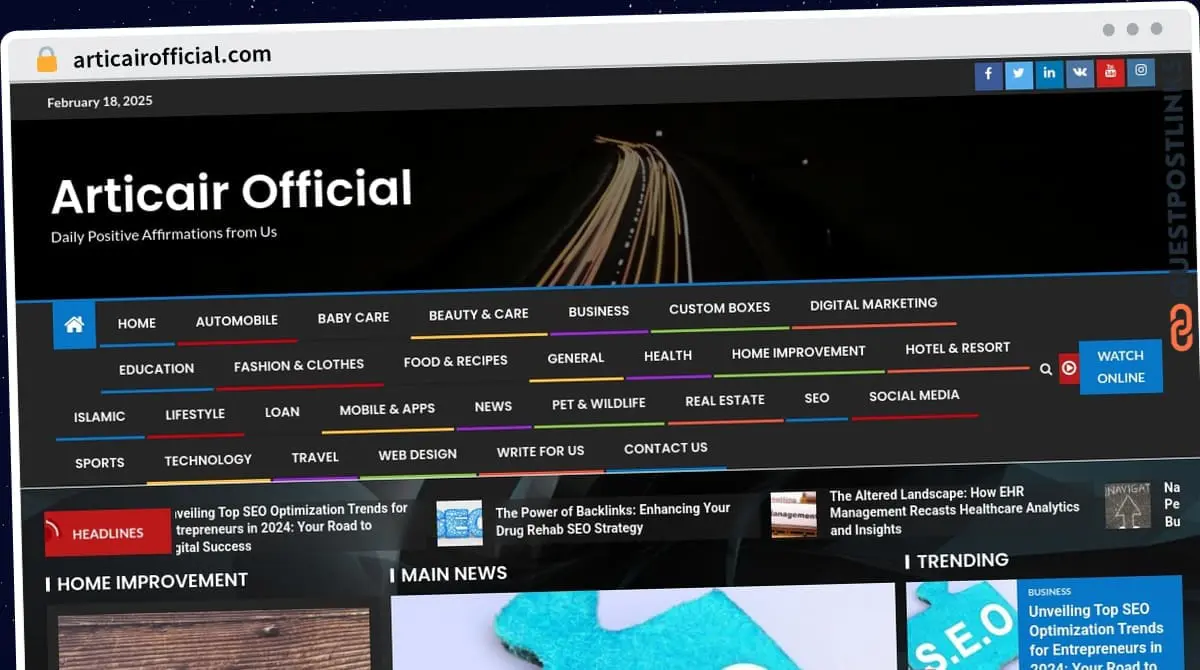This screenshot has height=670, width=1200.
Task: Open the Baby Care category
Action: (x=353, y=318)
